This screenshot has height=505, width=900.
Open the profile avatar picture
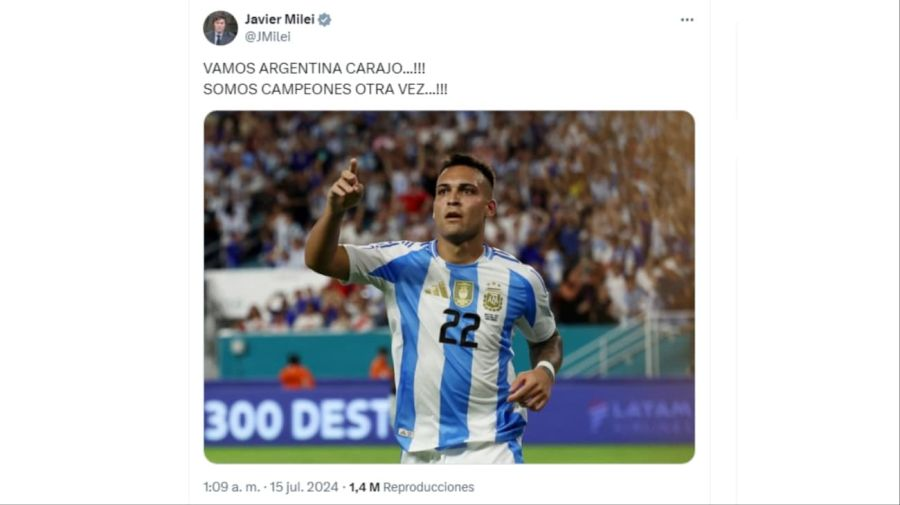click(x=220, y=28)
